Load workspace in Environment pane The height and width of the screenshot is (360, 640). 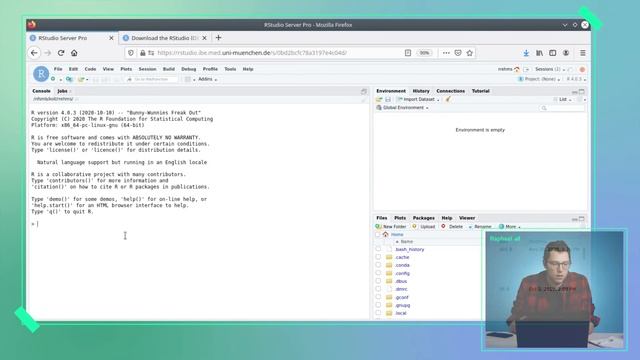pyautogui.click(x=379, y=99)
